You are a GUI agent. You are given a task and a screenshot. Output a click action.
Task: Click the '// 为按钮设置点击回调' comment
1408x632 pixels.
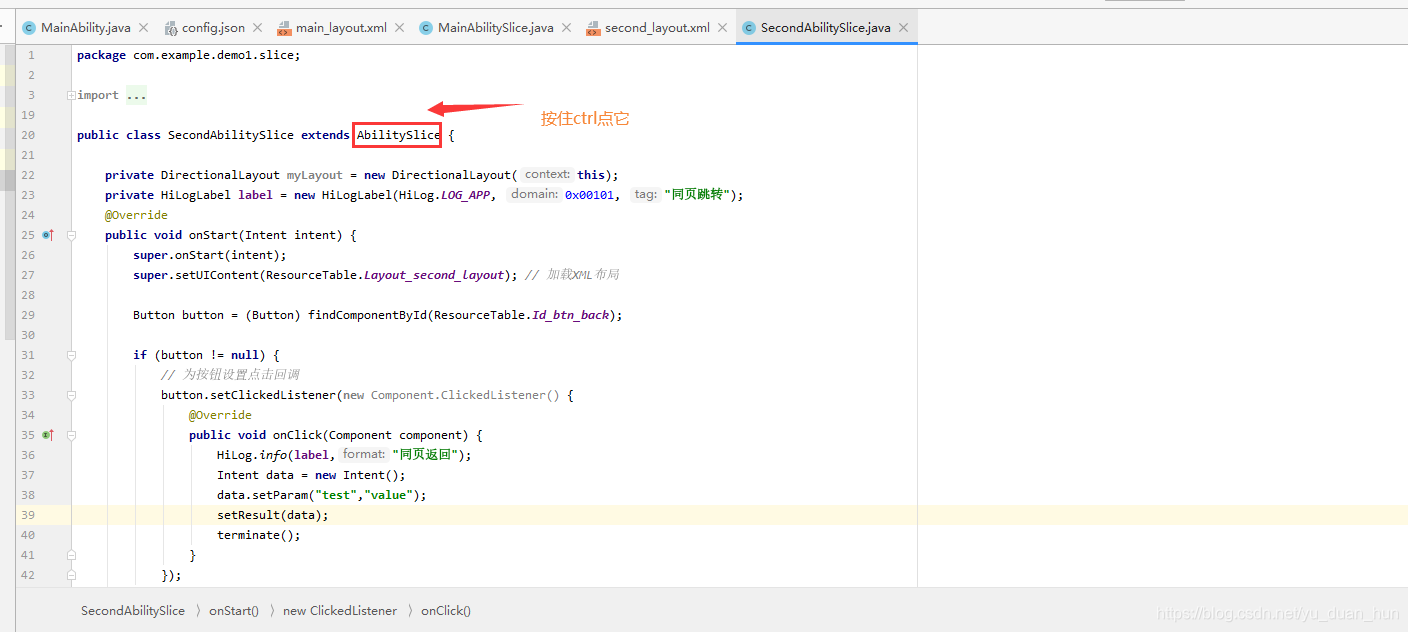(230, 375)
